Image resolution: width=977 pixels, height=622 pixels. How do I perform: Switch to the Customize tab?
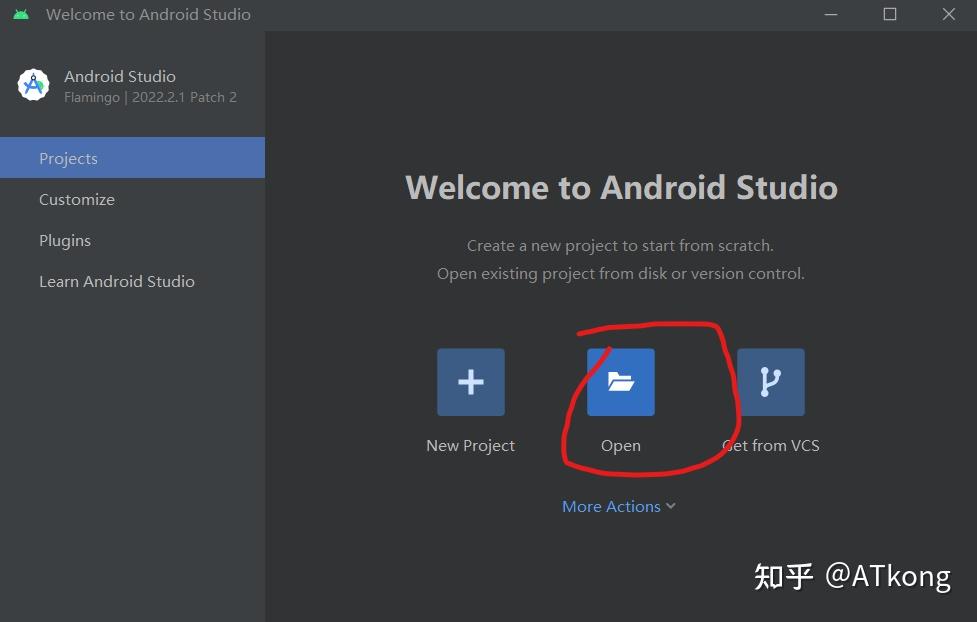tap(77, 199)
